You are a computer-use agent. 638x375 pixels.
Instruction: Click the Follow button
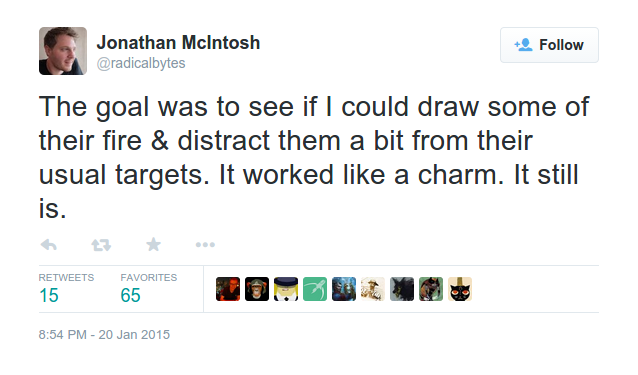pos(549,45)
